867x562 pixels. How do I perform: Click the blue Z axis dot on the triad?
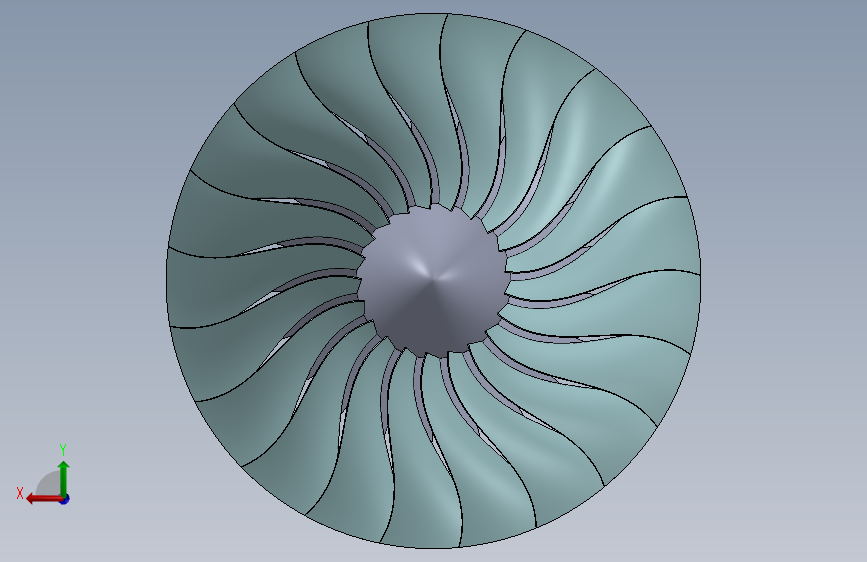[65, 499]
